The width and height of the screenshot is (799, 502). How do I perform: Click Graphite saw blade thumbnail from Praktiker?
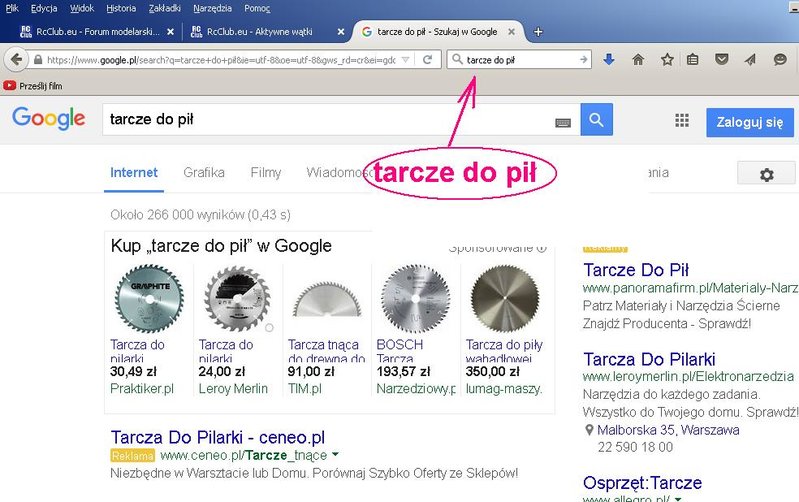[x=149, y=299]
